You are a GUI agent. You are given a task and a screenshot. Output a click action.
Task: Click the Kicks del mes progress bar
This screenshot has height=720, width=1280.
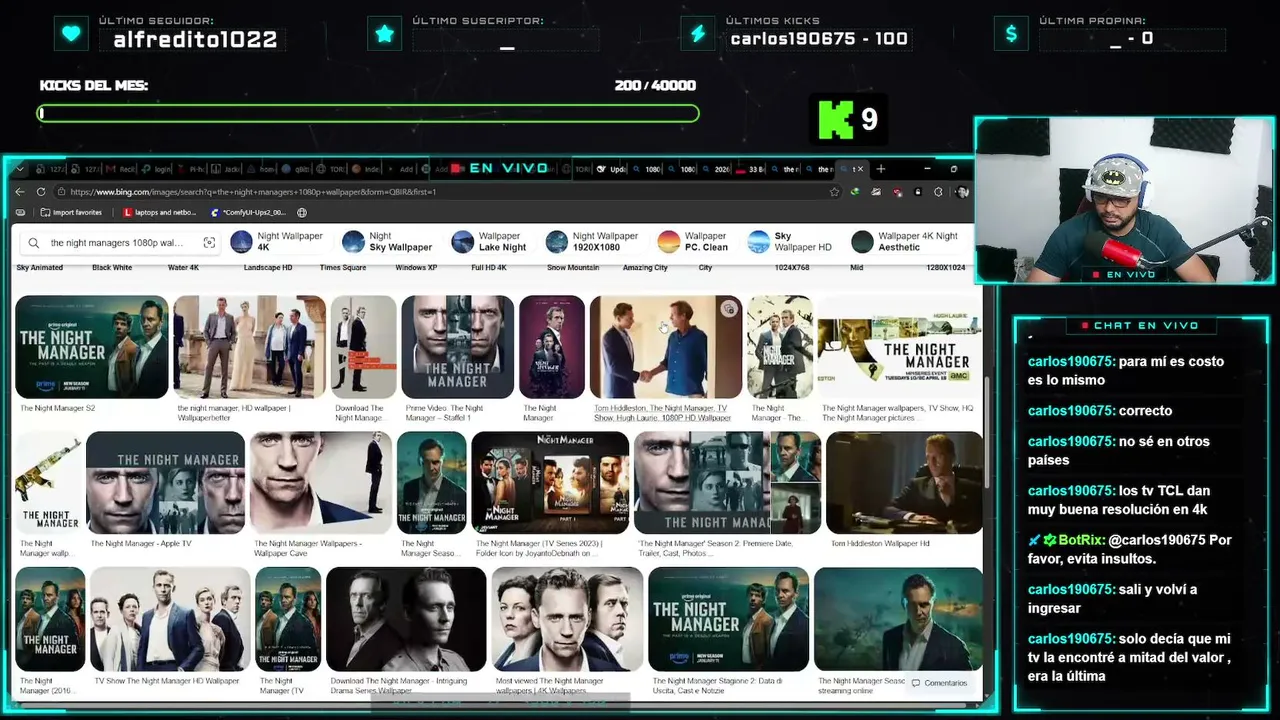368,114
